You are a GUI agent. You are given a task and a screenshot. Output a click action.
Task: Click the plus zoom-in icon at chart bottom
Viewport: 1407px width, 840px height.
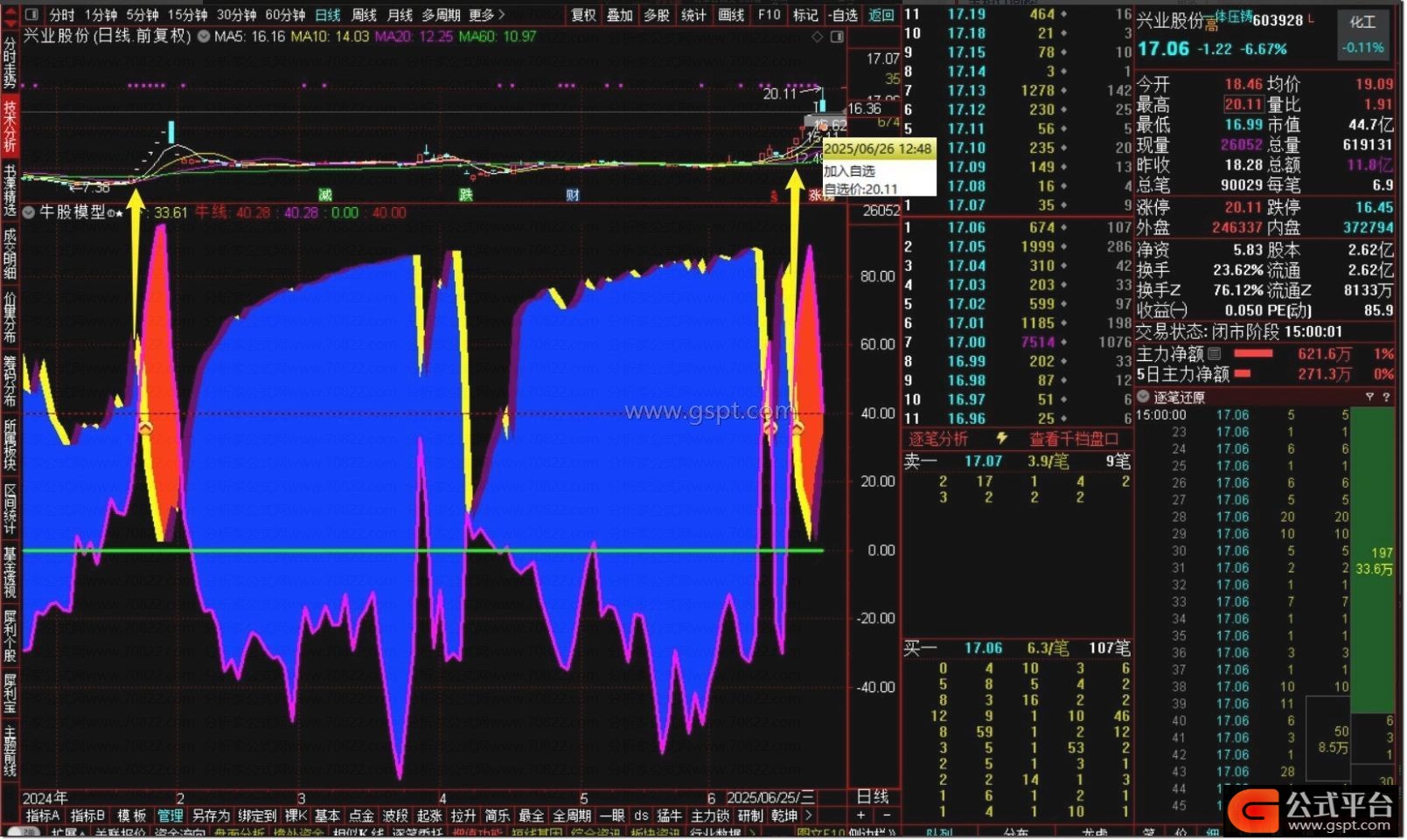(x=861, y=816)
